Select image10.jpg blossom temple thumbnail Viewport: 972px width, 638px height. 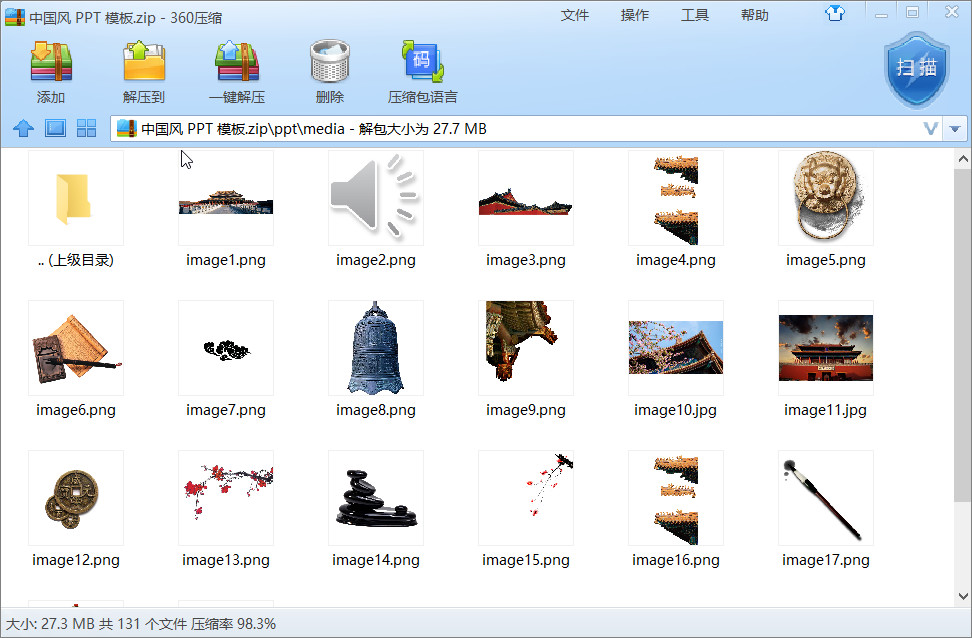tap(676, 348)
